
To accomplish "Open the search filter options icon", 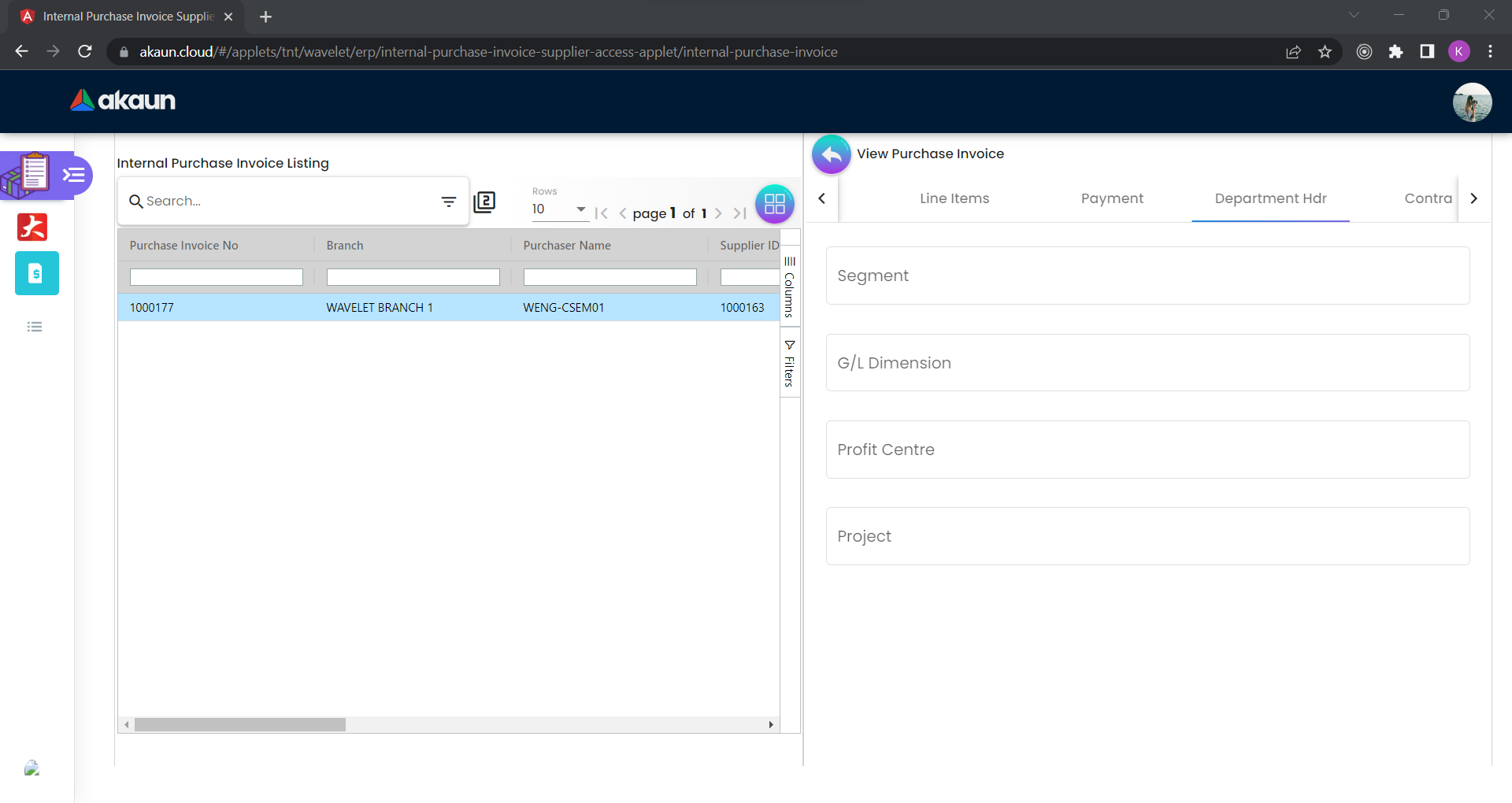I will point(448,202).
